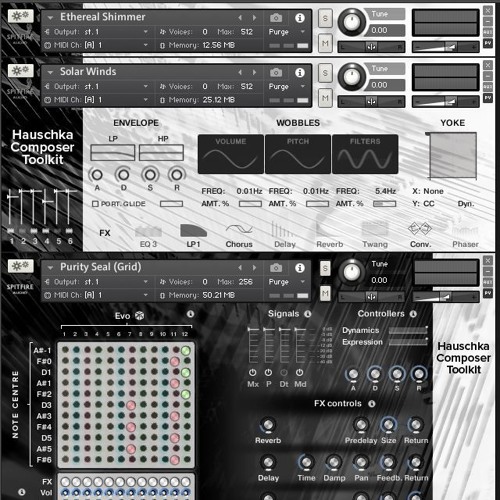Select the Reverb effect in FX row

tap(329, 230)
